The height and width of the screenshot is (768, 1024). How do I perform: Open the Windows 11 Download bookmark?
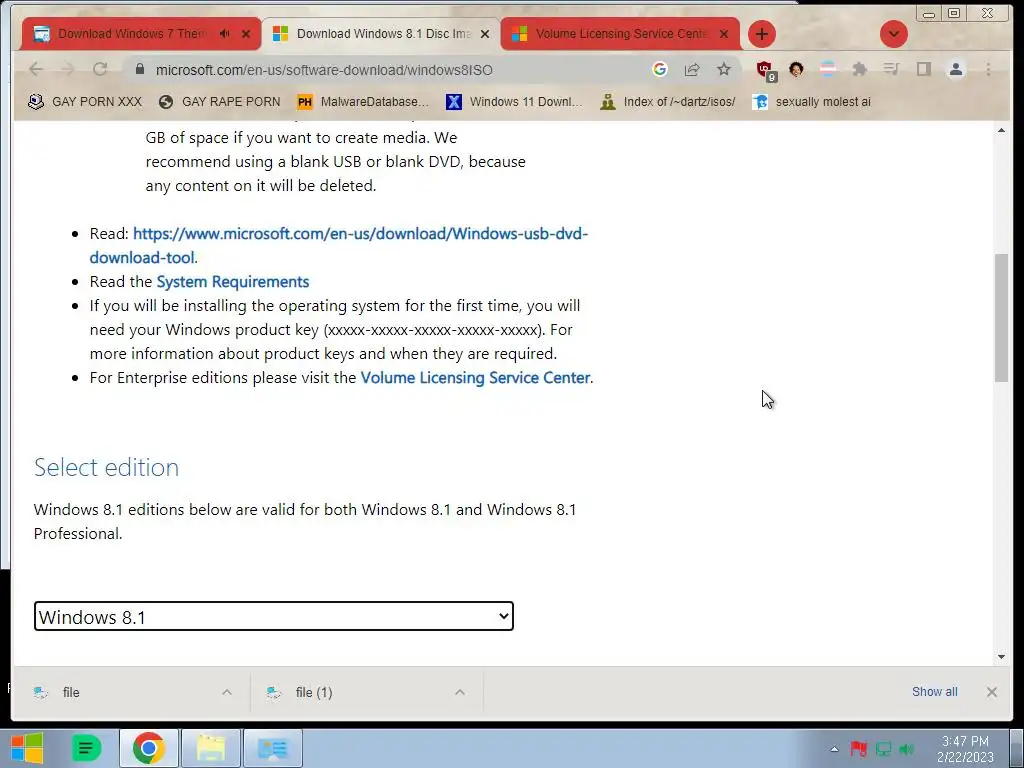[x=514, y=102]
